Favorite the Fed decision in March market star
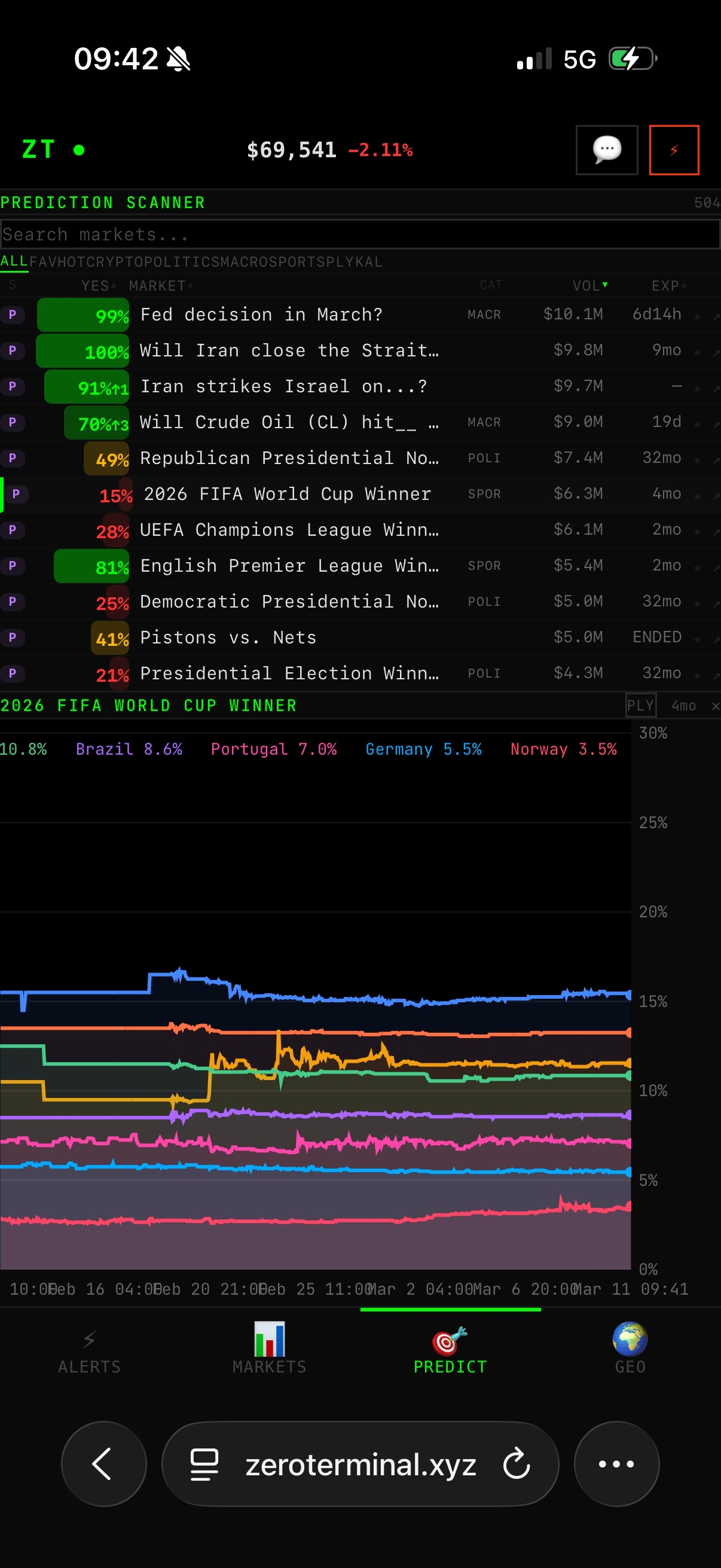The image size is (721, 1568). [697, 316]
